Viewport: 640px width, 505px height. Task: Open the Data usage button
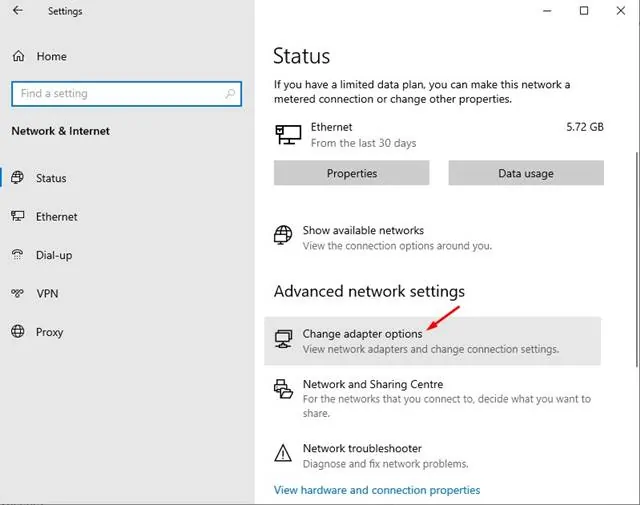(526, 173)
